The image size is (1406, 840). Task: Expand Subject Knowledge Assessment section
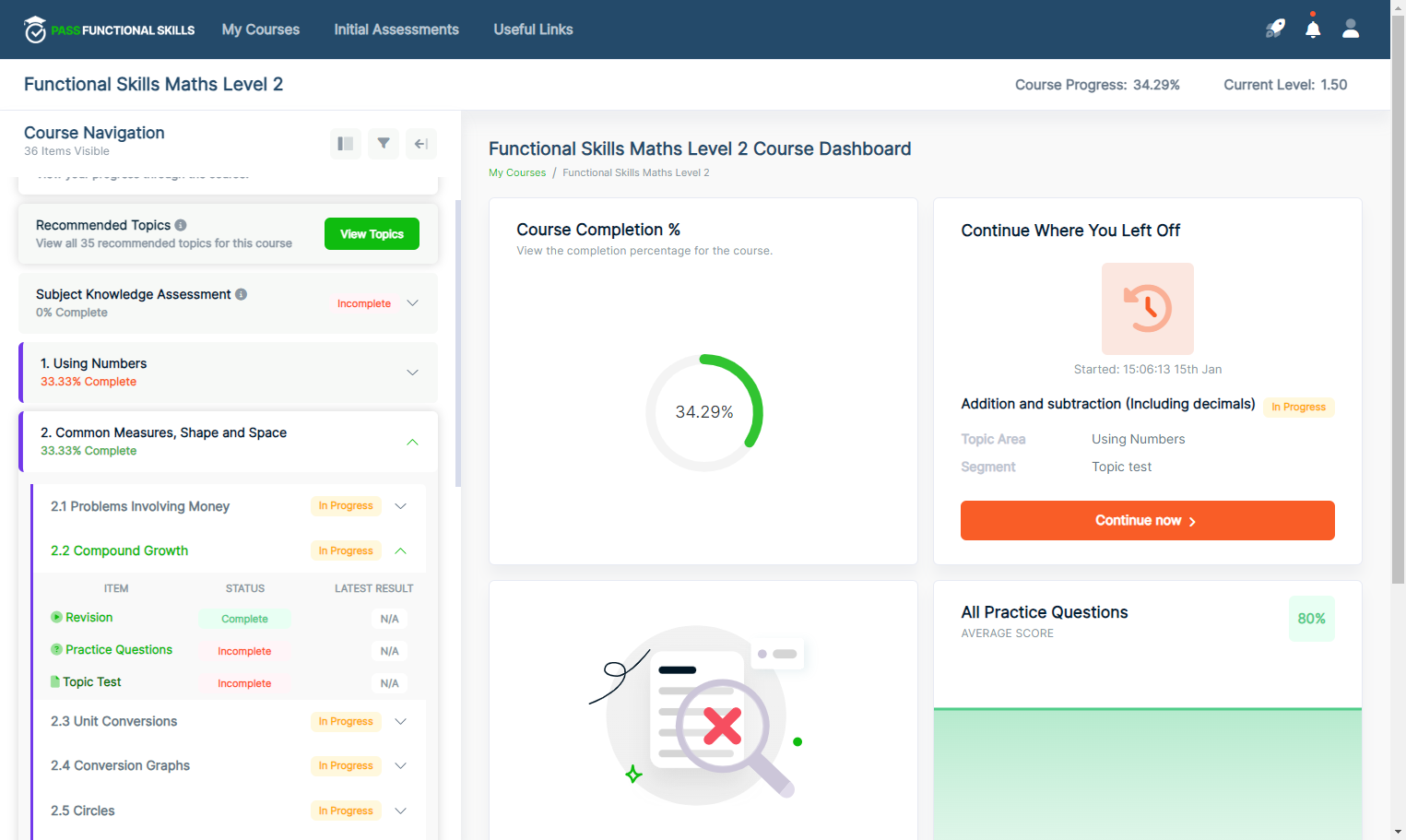tap(412, 303)
